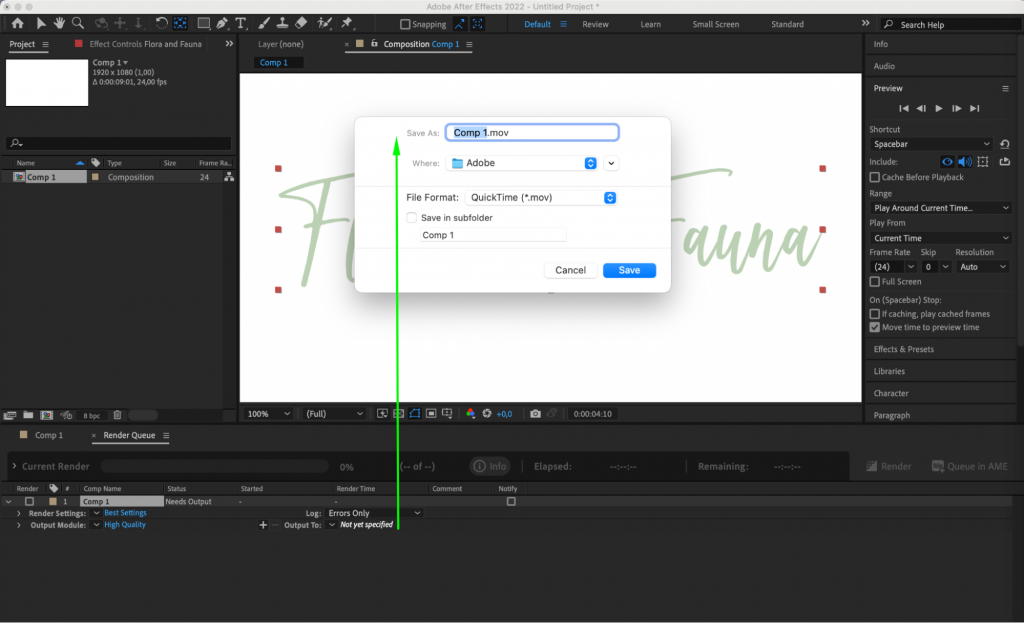Select the Type tool

[x=240, y=24]
